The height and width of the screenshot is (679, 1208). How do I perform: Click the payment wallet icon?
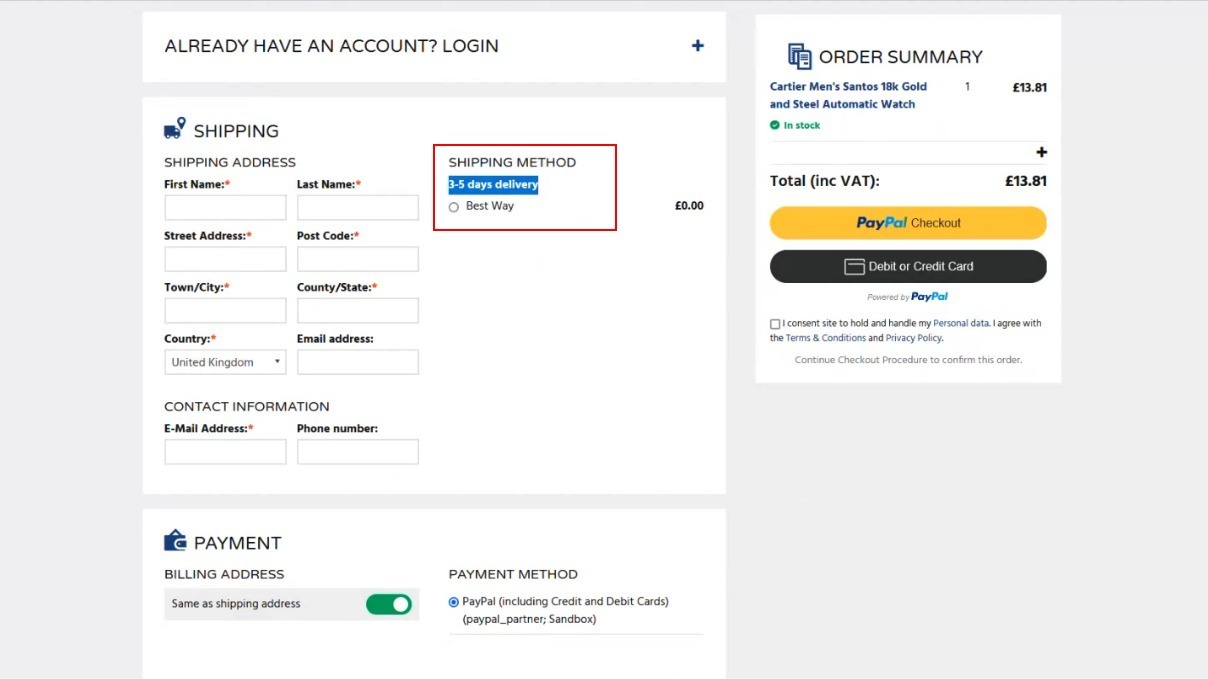[x=175, y=540]
